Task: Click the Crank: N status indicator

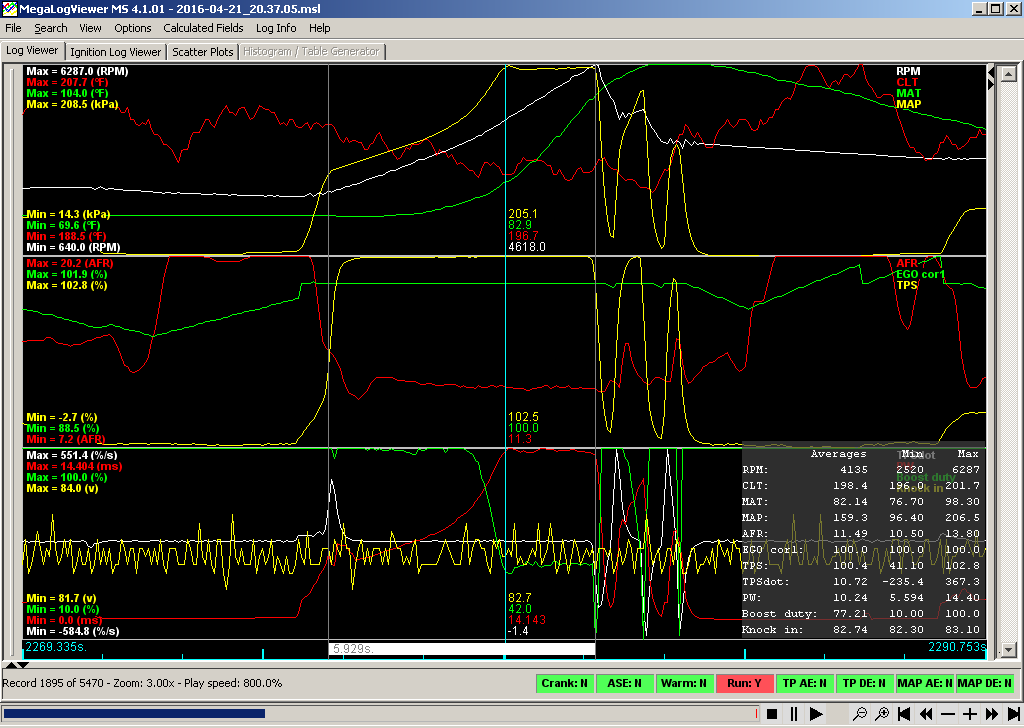Action: pyautogui.click(x=565, y=684)
